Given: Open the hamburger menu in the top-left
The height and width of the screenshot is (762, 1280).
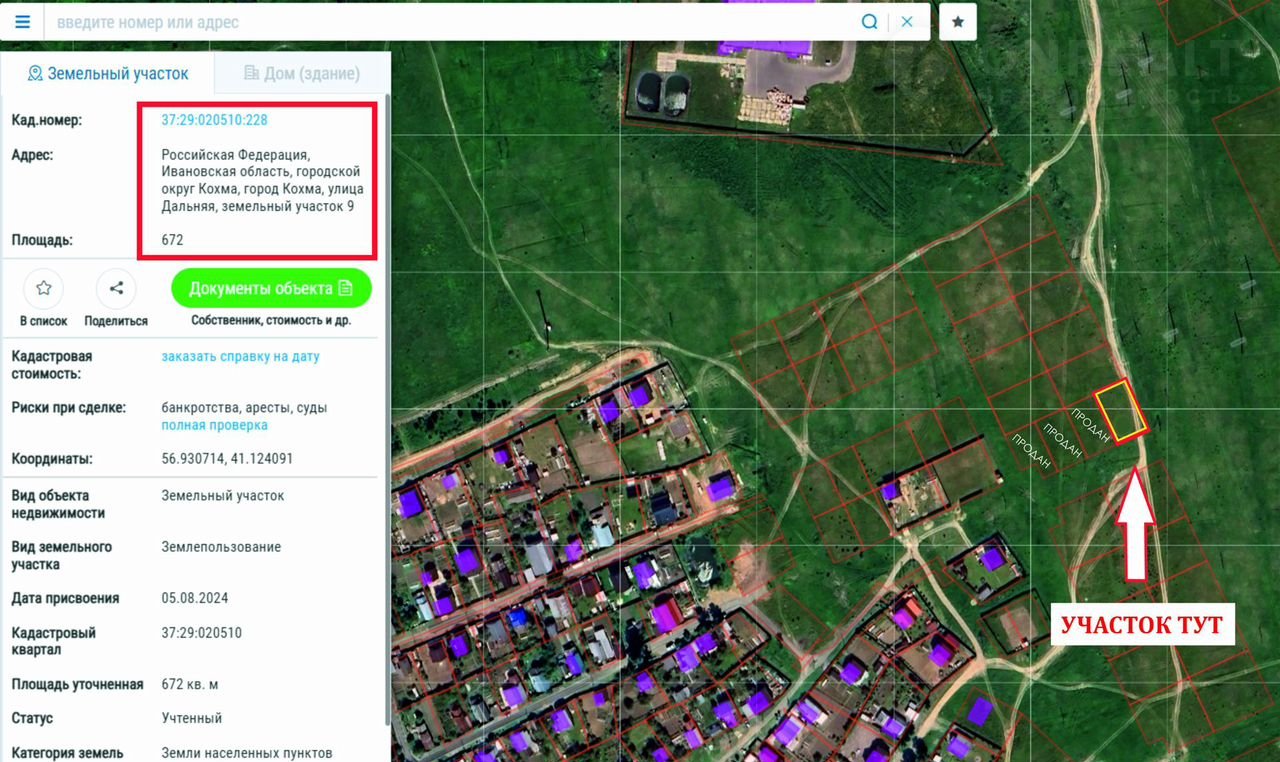Looking at the screenshot, I should pyautogui.click(x=22, y=22).
